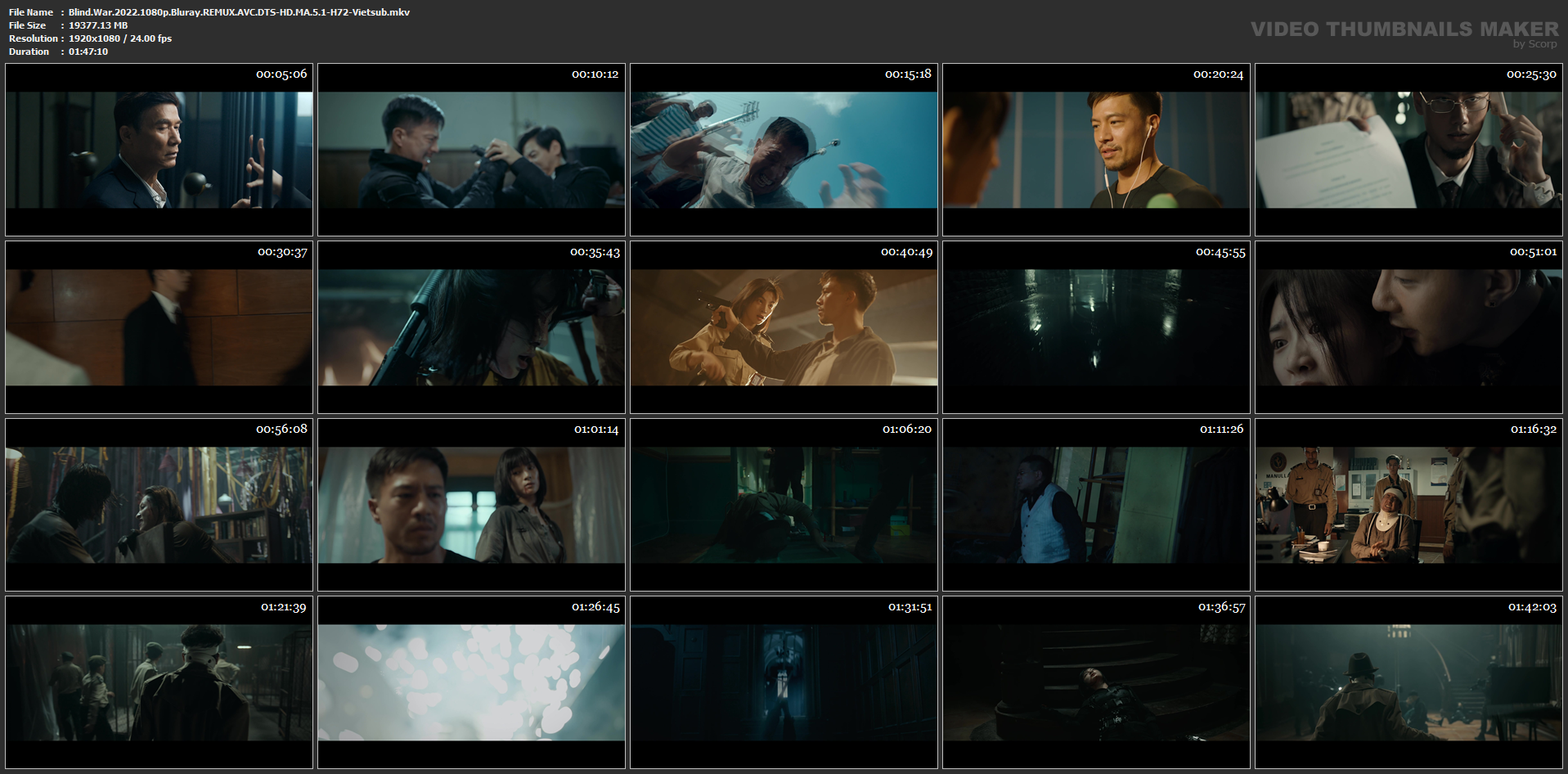Open the dark frame at 00:45:55
This screenshot has height=774, width=1568.
[1096, 327]
